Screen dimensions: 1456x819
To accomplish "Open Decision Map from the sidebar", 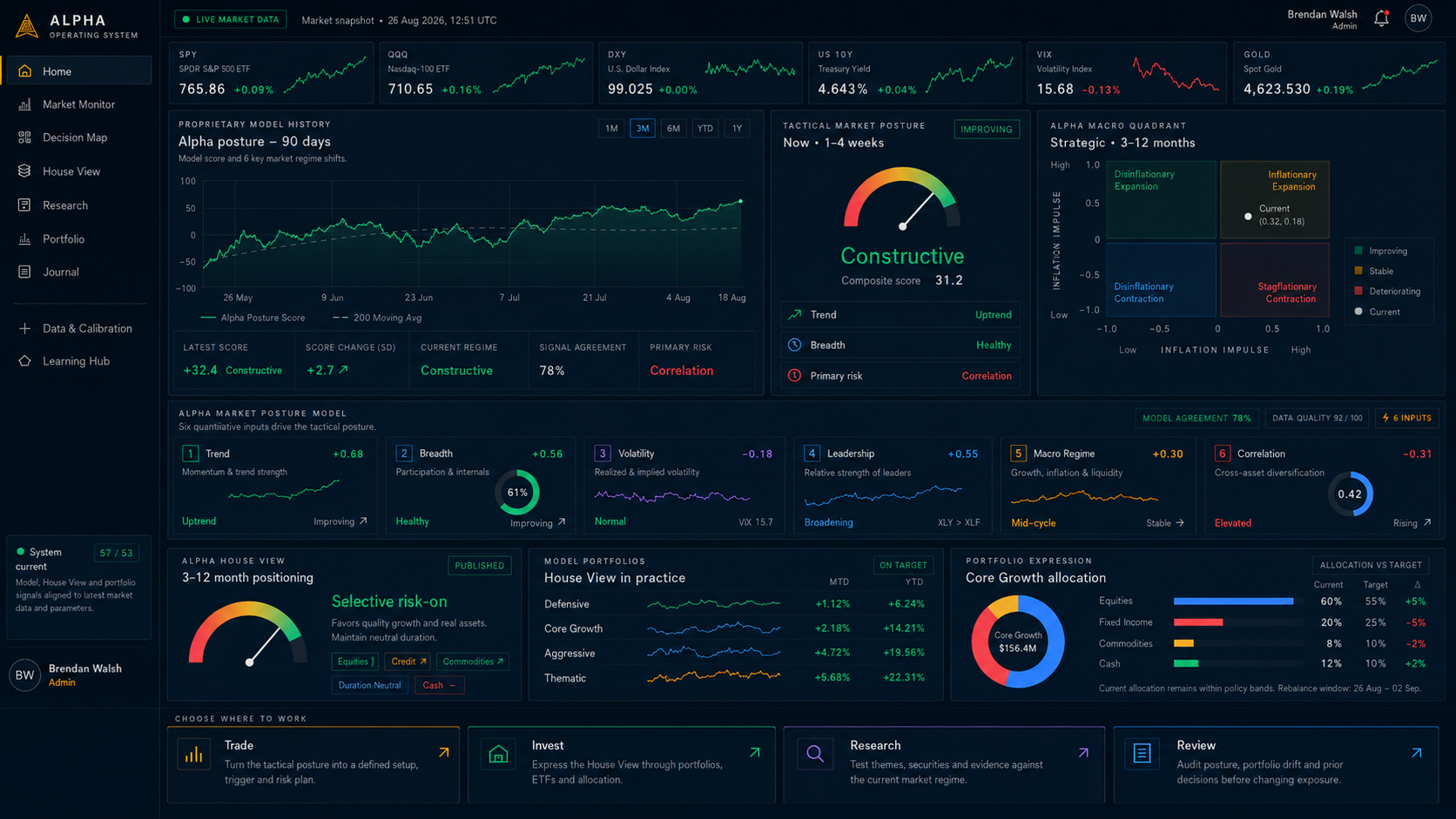I will point(77,138).
